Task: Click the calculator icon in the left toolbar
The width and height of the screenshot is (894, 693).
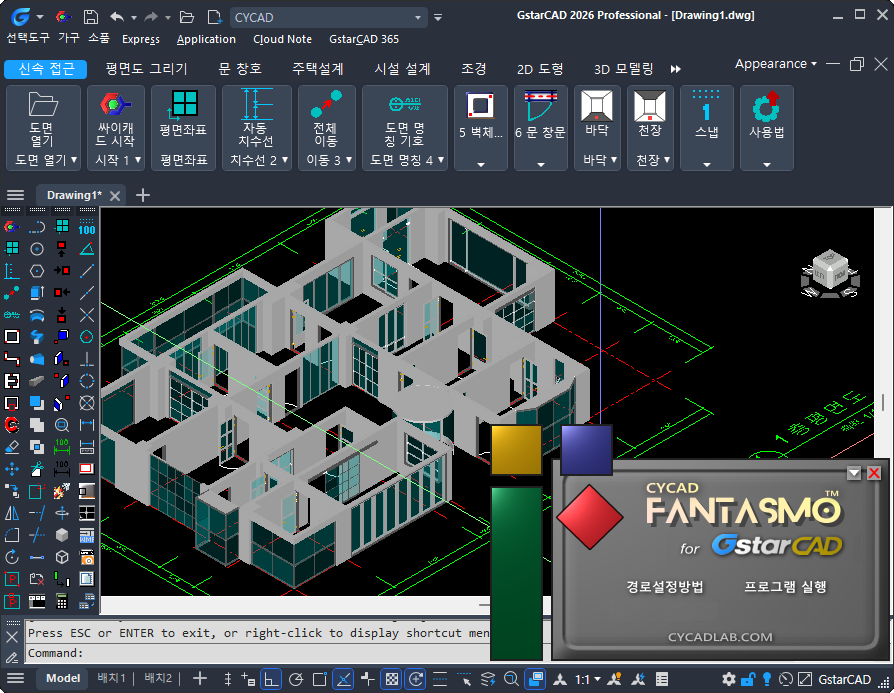Action: (x=62, y=601)
